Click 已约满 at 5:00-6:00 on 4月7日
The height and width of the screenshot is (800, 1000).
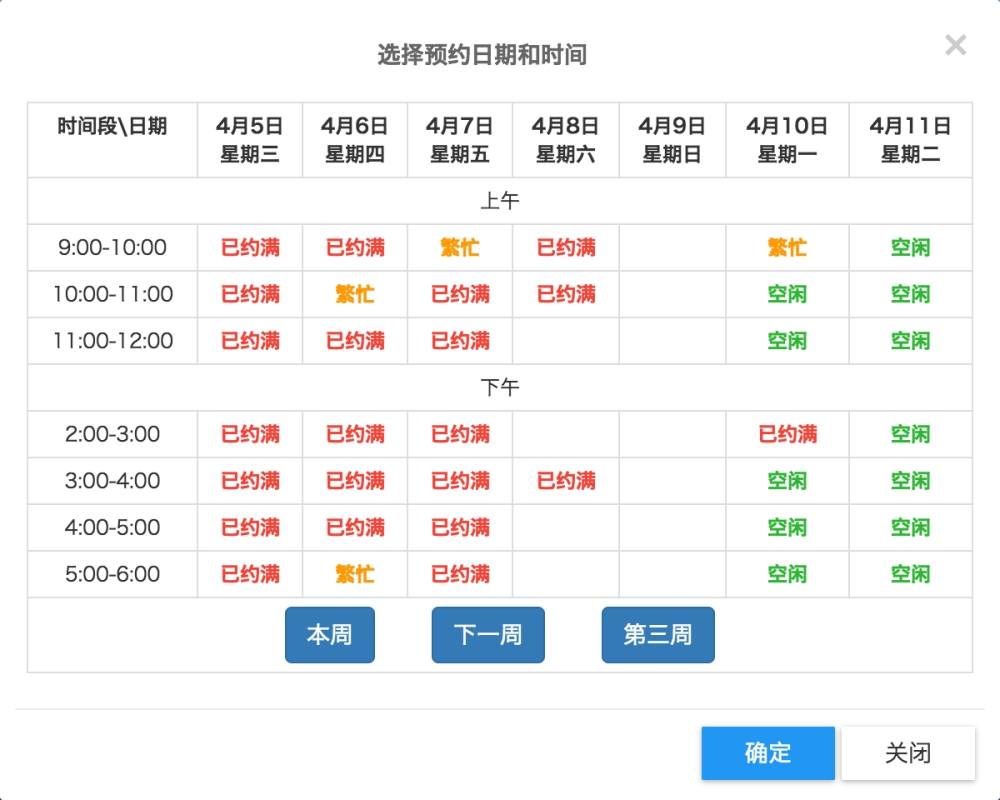[x=460, y=574]
